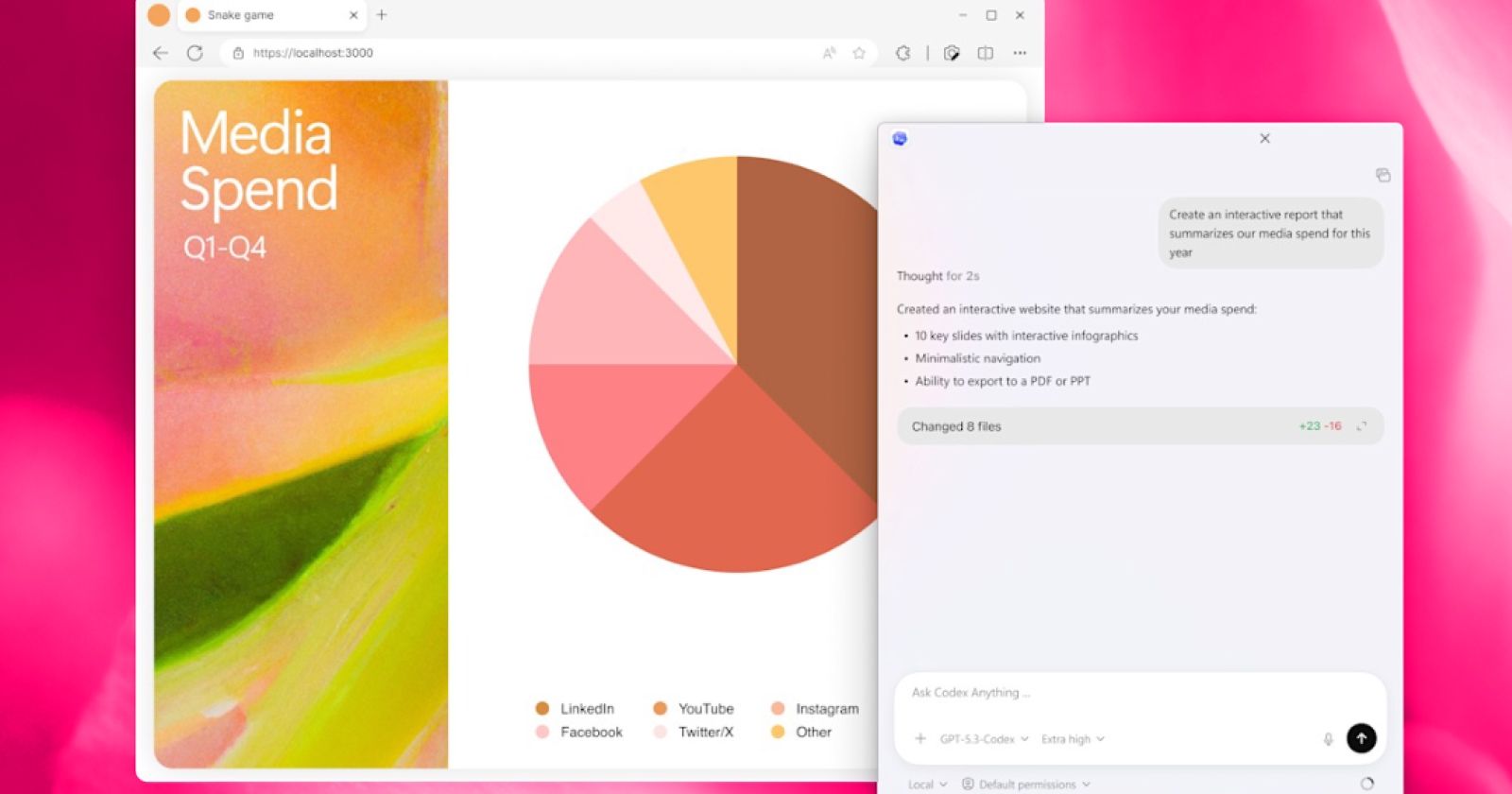Open the browser extensions puzzle icon
This screenshot has width=1512, height=794.
tap(903, 53)
